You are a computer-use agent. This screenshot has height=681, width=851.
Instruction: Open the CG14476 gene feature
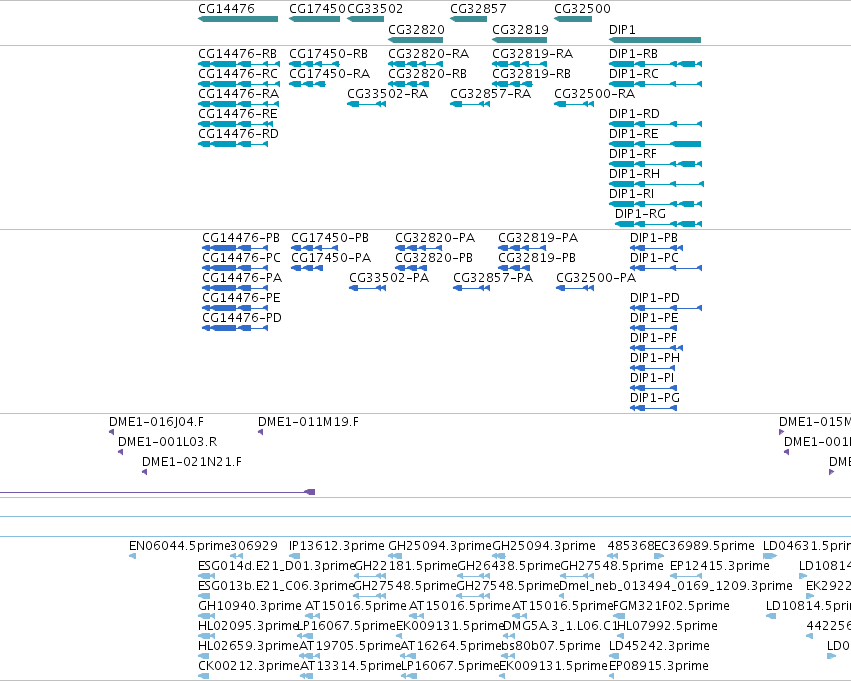[238, 19]
